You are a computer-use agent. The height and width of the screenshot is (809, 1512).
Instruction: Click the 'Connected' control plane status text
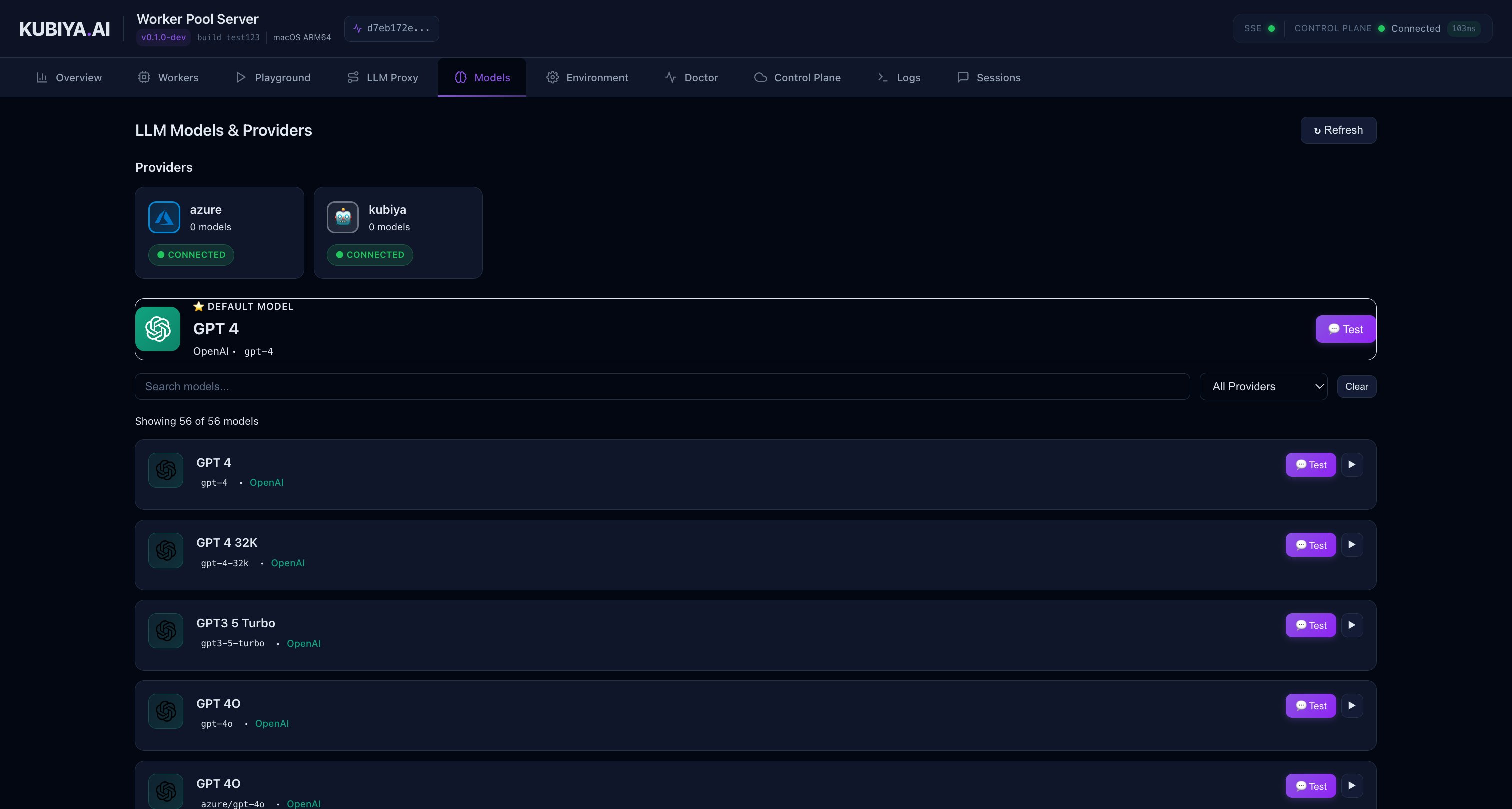(x=1415, y=29)
